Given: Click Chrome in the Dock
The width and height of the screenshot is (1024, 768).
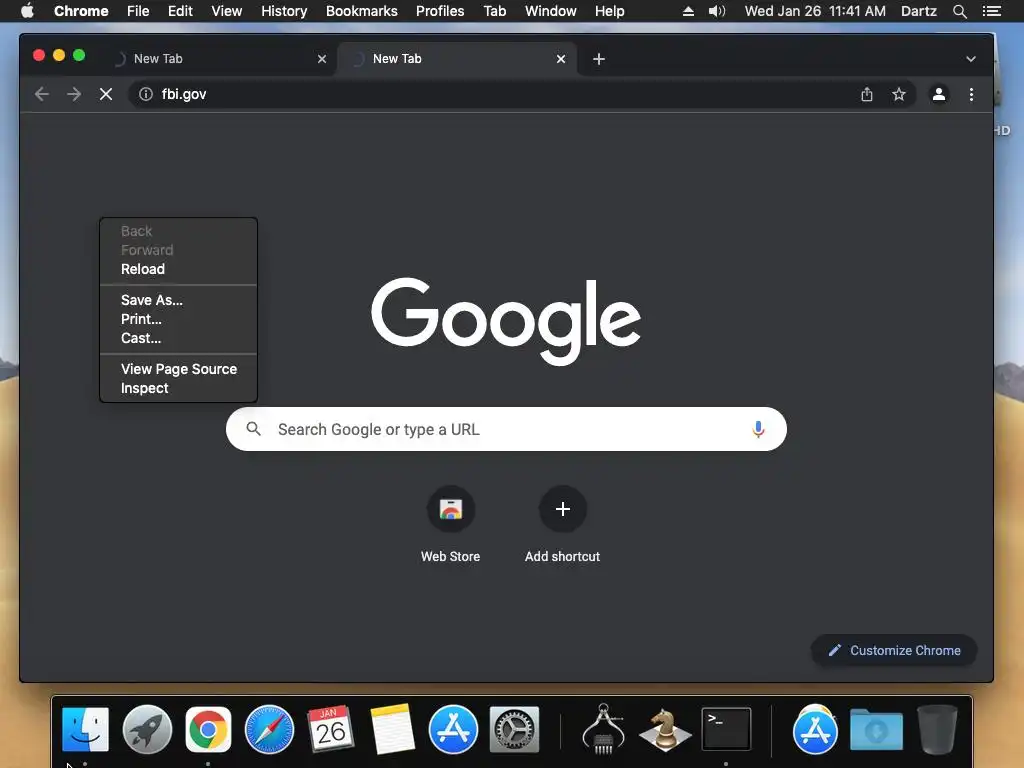Looking at the screenshot, I should [208, 729].
